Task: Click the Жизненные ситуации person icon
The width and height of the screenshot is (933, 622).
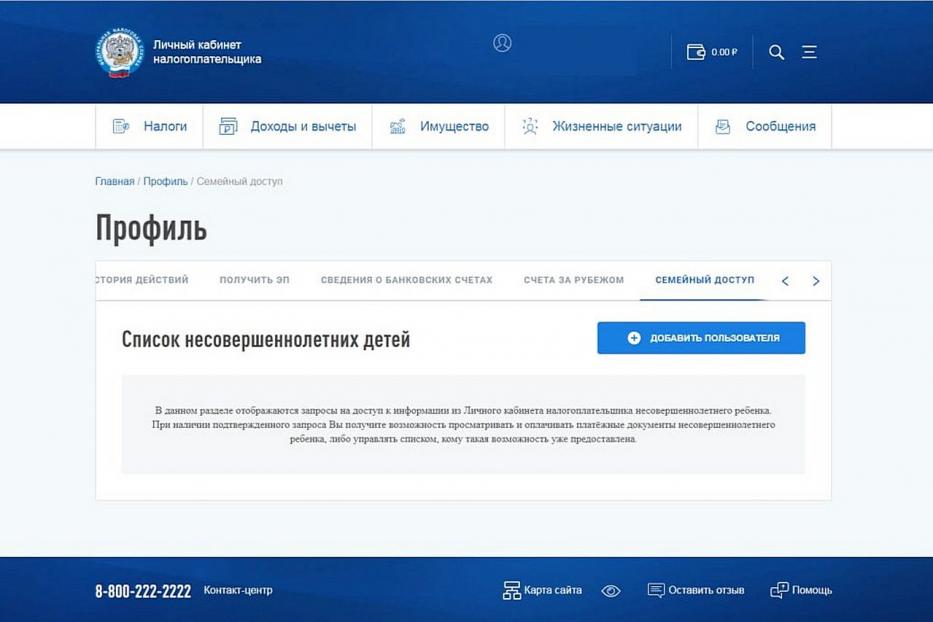Action: point(530,126)
